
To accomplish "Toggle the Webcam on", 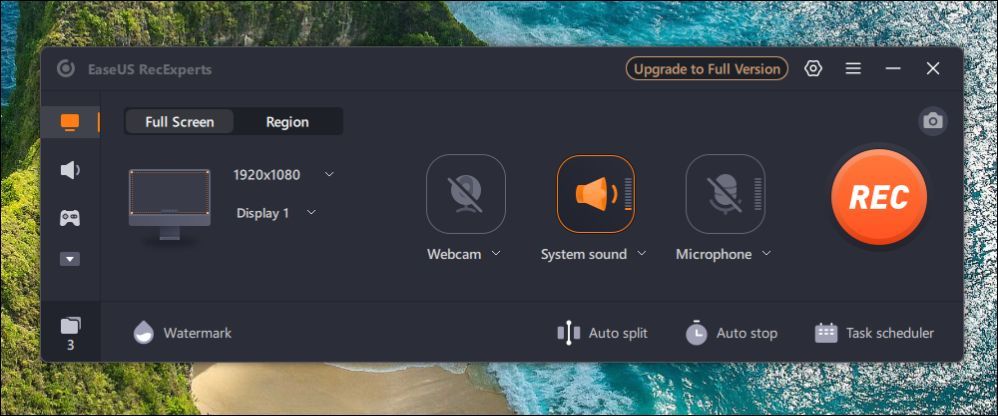I will point(465,194).
